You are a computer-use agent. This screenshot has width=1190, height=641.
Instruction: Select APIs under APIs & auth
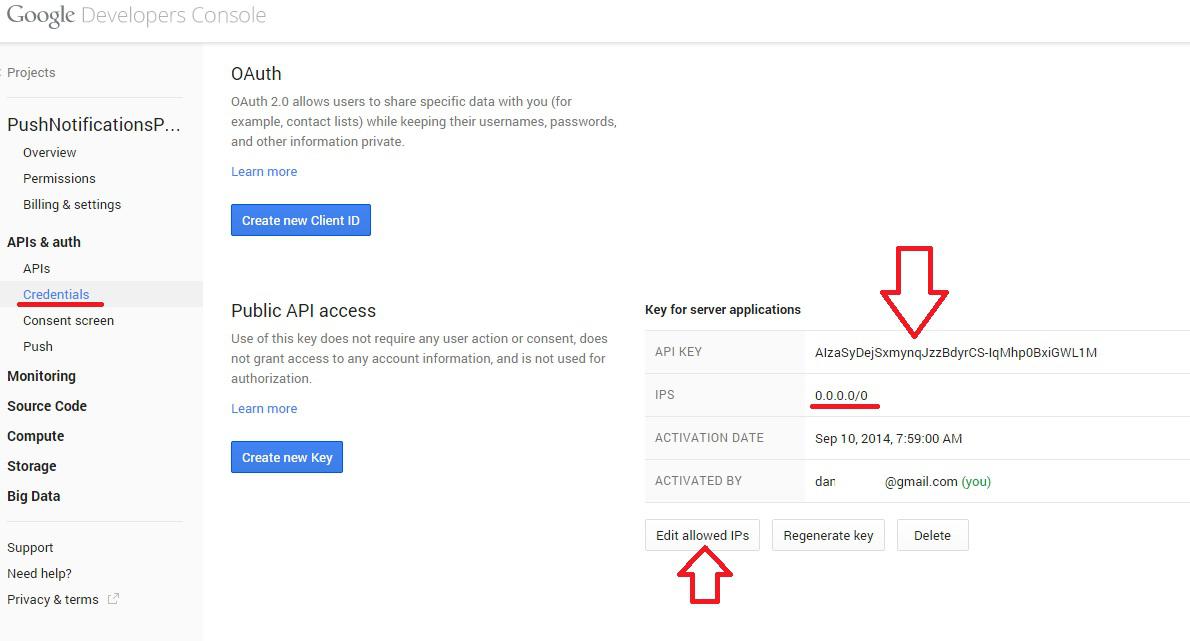[37, 269]
